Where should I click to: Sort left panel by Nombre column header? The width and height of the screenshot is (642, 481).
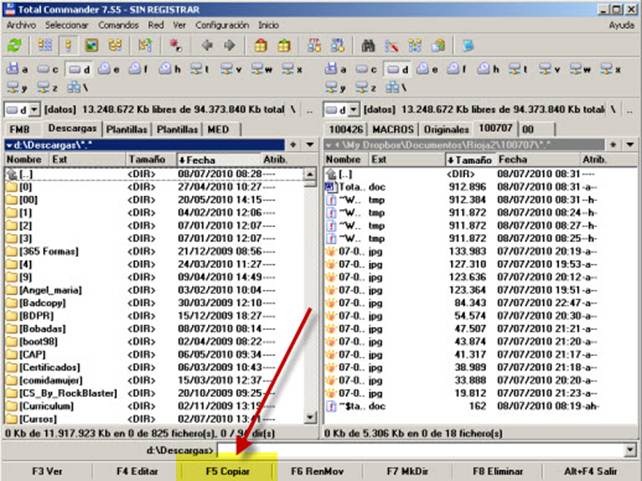[26, 160]
